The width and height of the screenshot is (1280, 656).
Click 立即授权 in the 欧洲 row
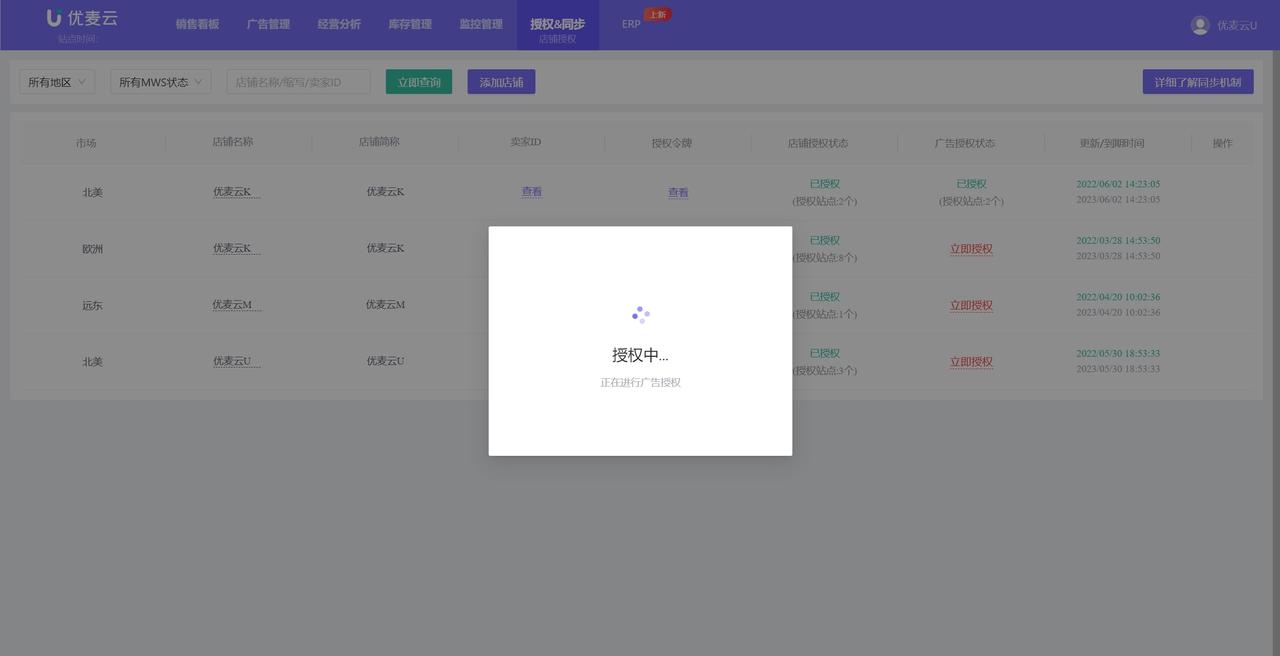click(x=971, y=248)
